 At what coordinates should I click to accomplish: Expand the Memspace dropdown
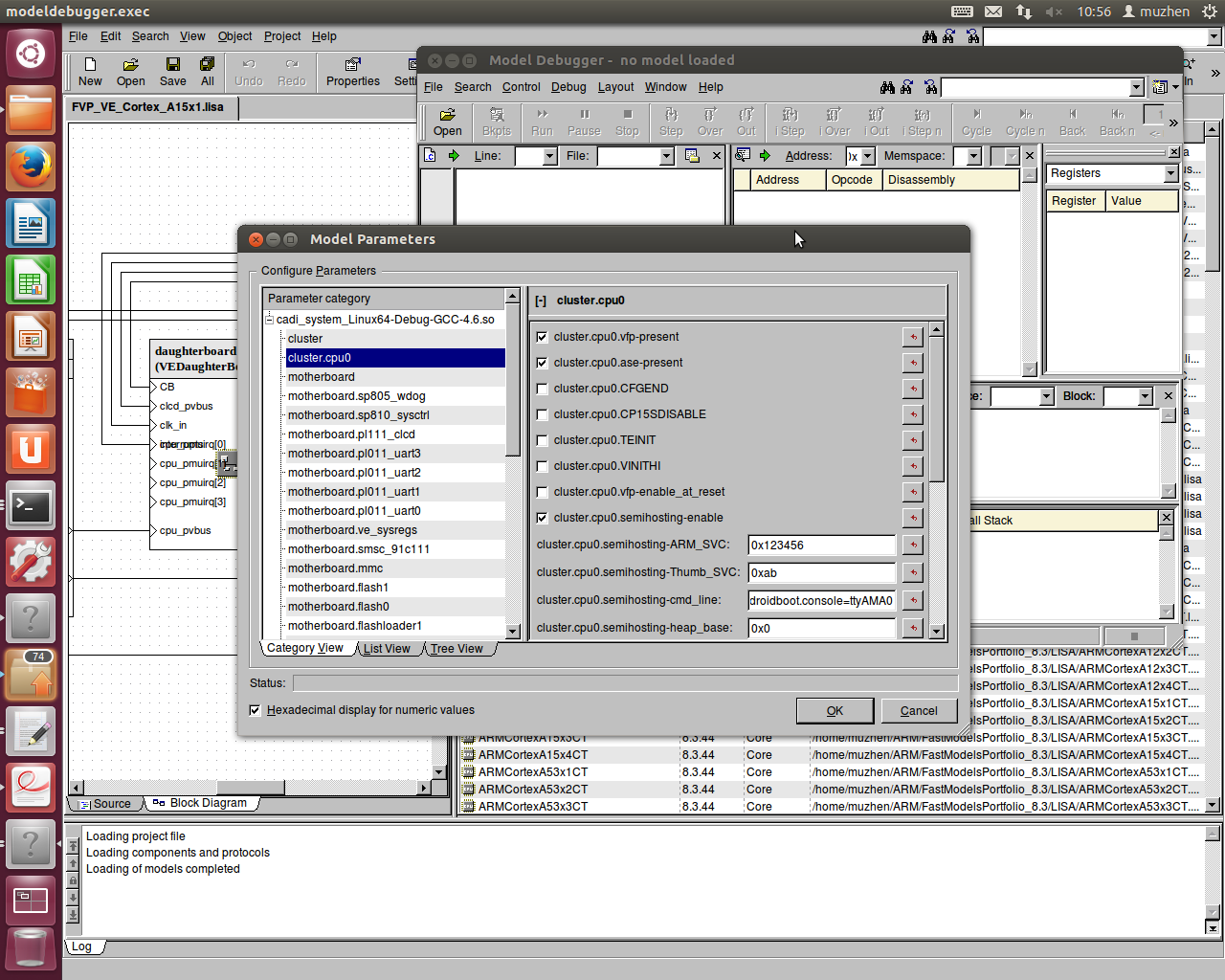[x=973, y=156]
